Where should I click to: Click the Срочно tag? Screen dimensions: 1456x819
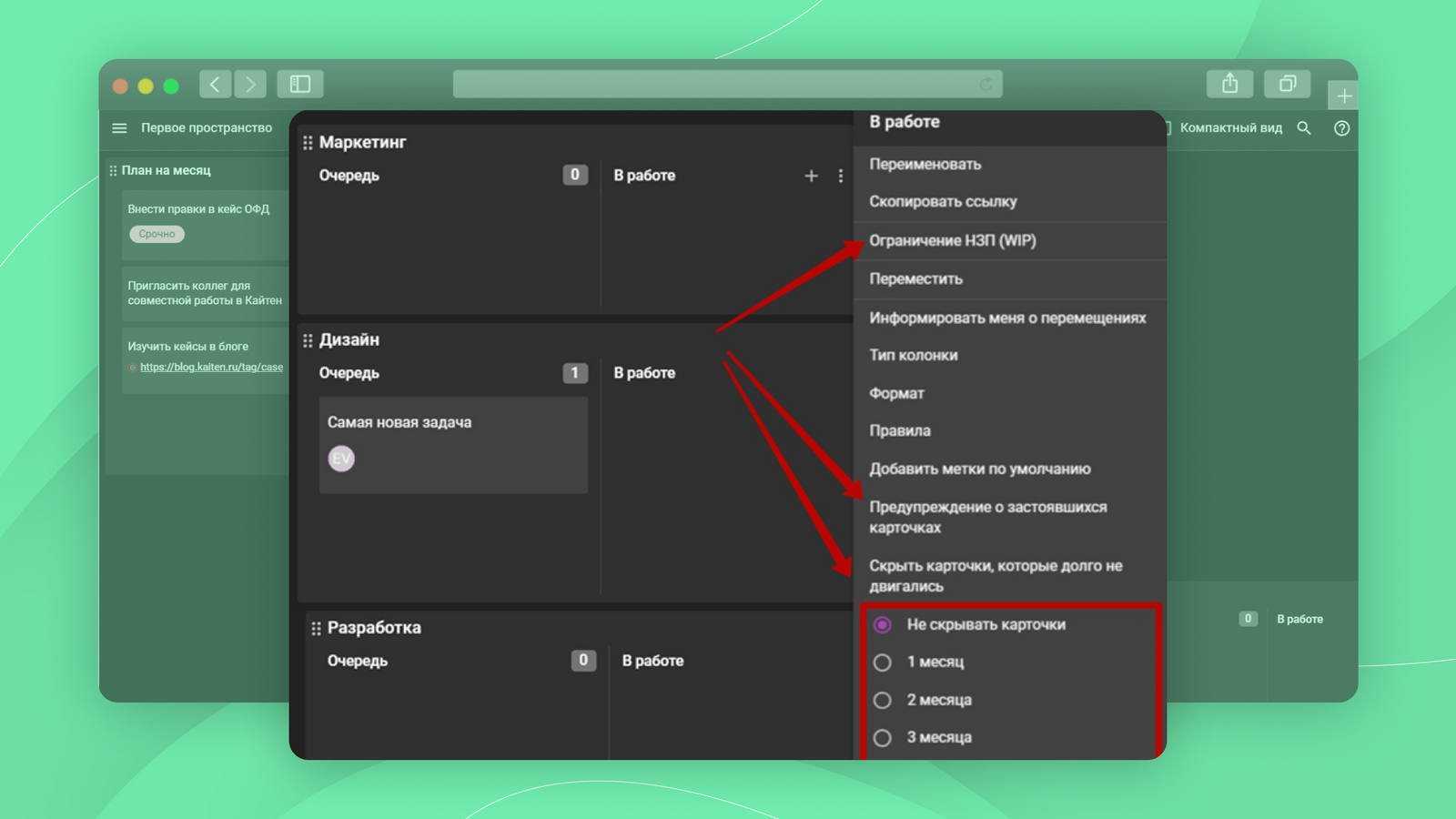(x=157, y=234)
